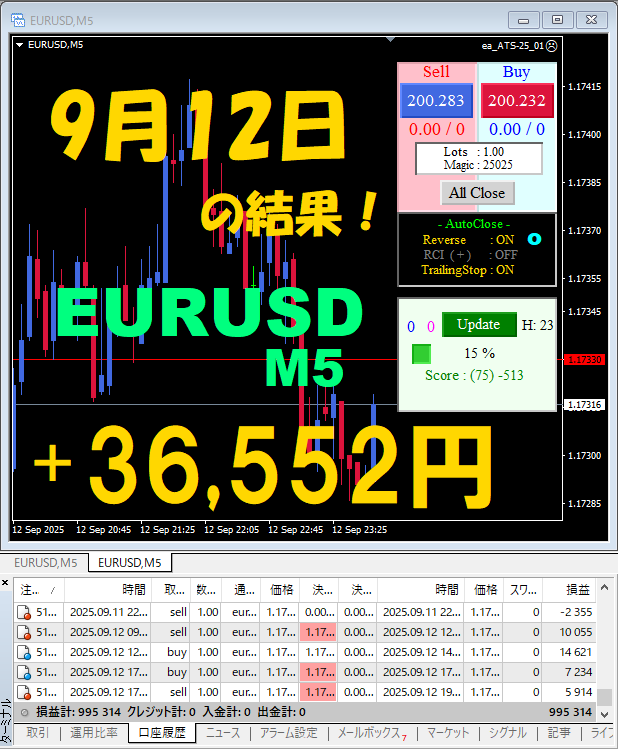Click the order icon in the -2 355 row
The width and height of the screenshot is (618, 749).
24,612
